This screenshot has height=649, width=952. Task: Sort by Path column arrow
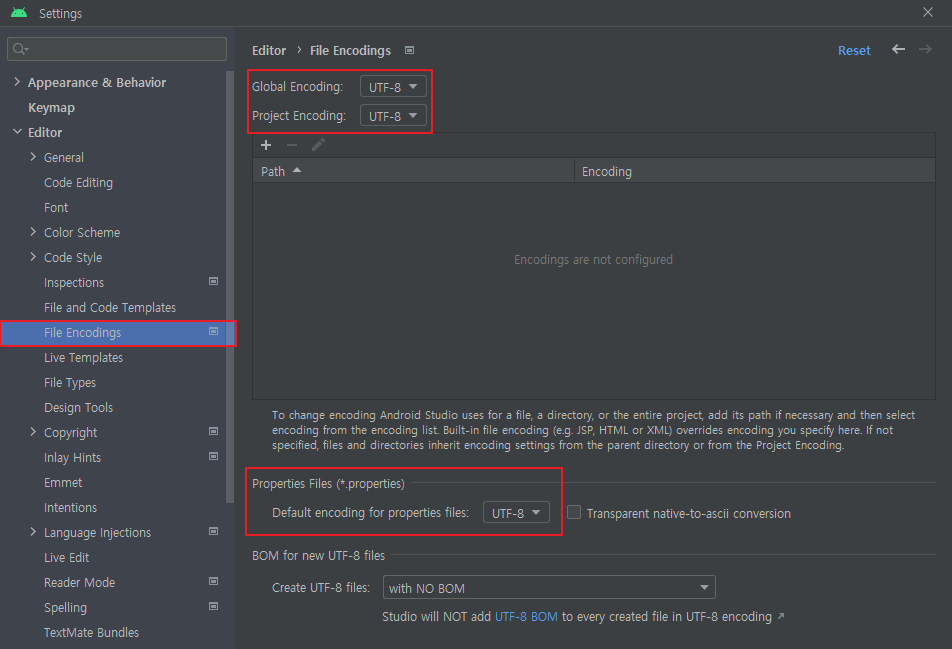tap(297, 171)
